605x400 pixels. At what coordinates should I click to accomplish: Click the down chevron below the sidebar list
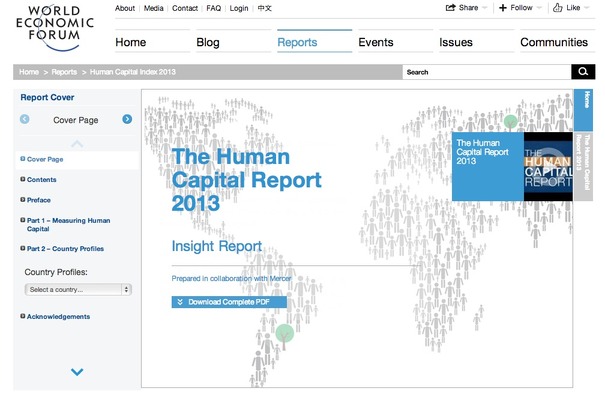tap(77, 372)
